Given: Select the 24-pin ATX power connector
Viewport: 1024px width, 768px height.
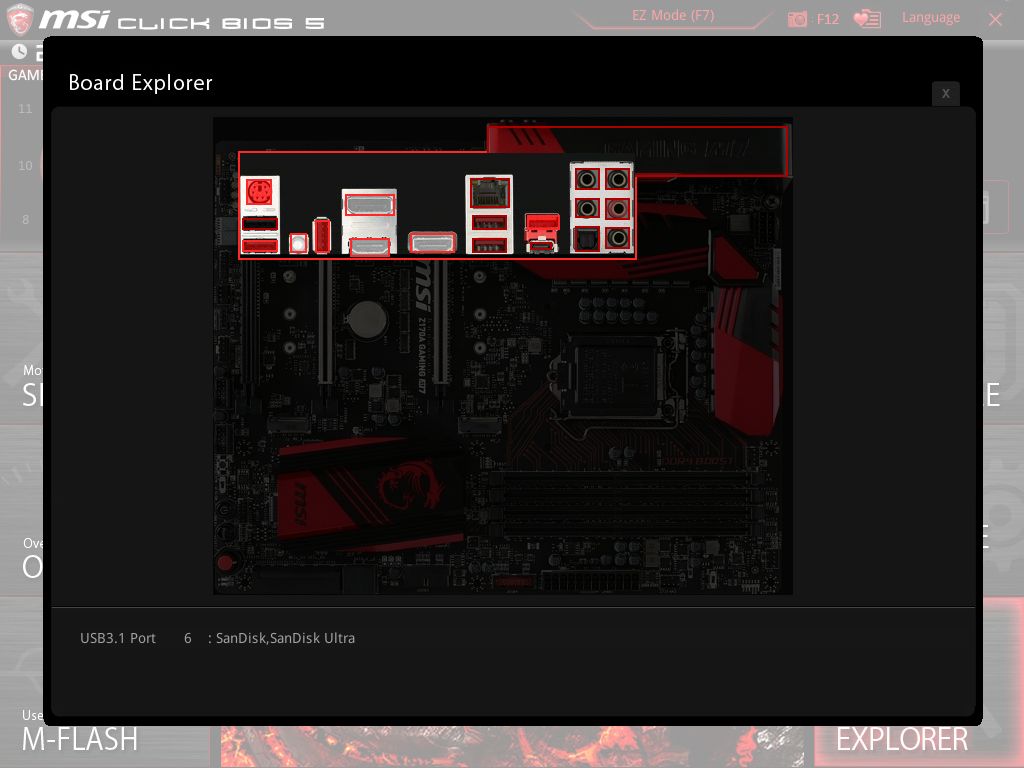Looking at the screenshot, I should 591,580.
